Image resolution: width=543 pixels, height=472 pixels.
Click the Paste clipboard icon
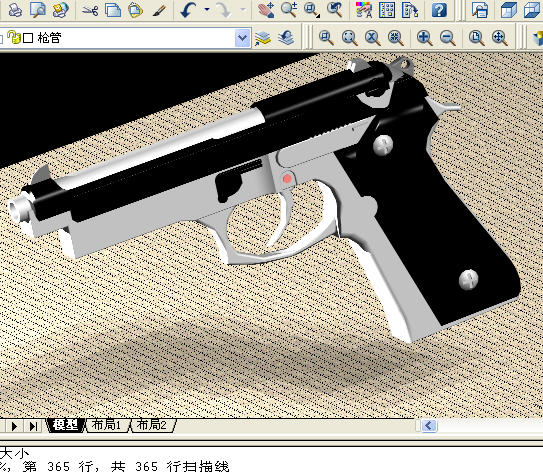point(135,10)
